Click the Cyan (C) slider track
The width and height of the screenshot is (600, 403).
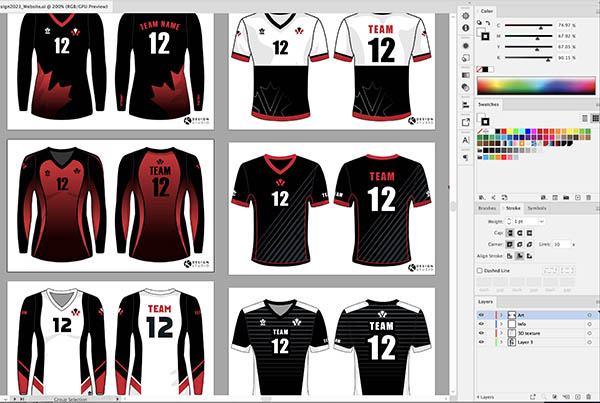coord(530,24)
